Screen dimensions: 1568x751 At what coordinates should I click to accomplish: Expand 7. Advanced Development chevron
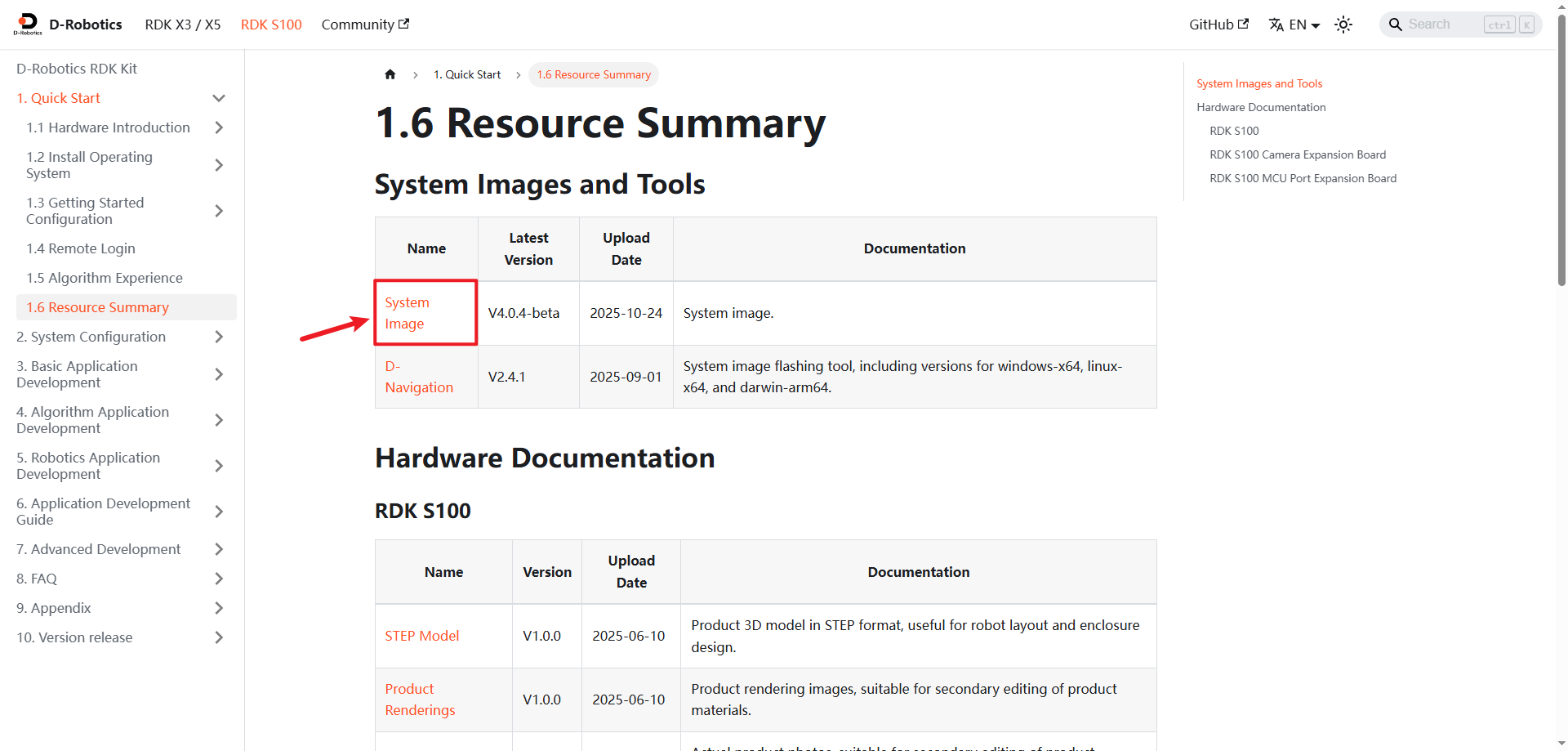click(219, 549)
